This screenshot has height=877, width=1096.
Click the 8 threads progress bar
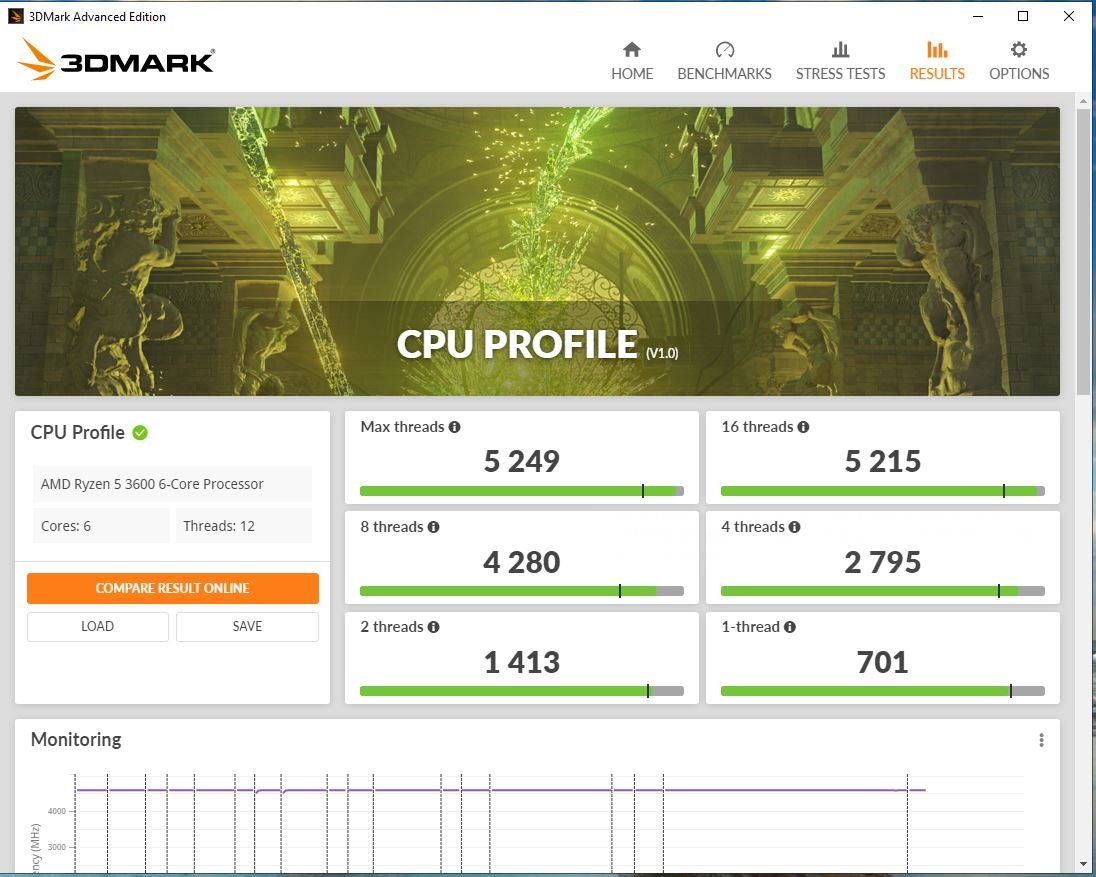coord(521,591)
